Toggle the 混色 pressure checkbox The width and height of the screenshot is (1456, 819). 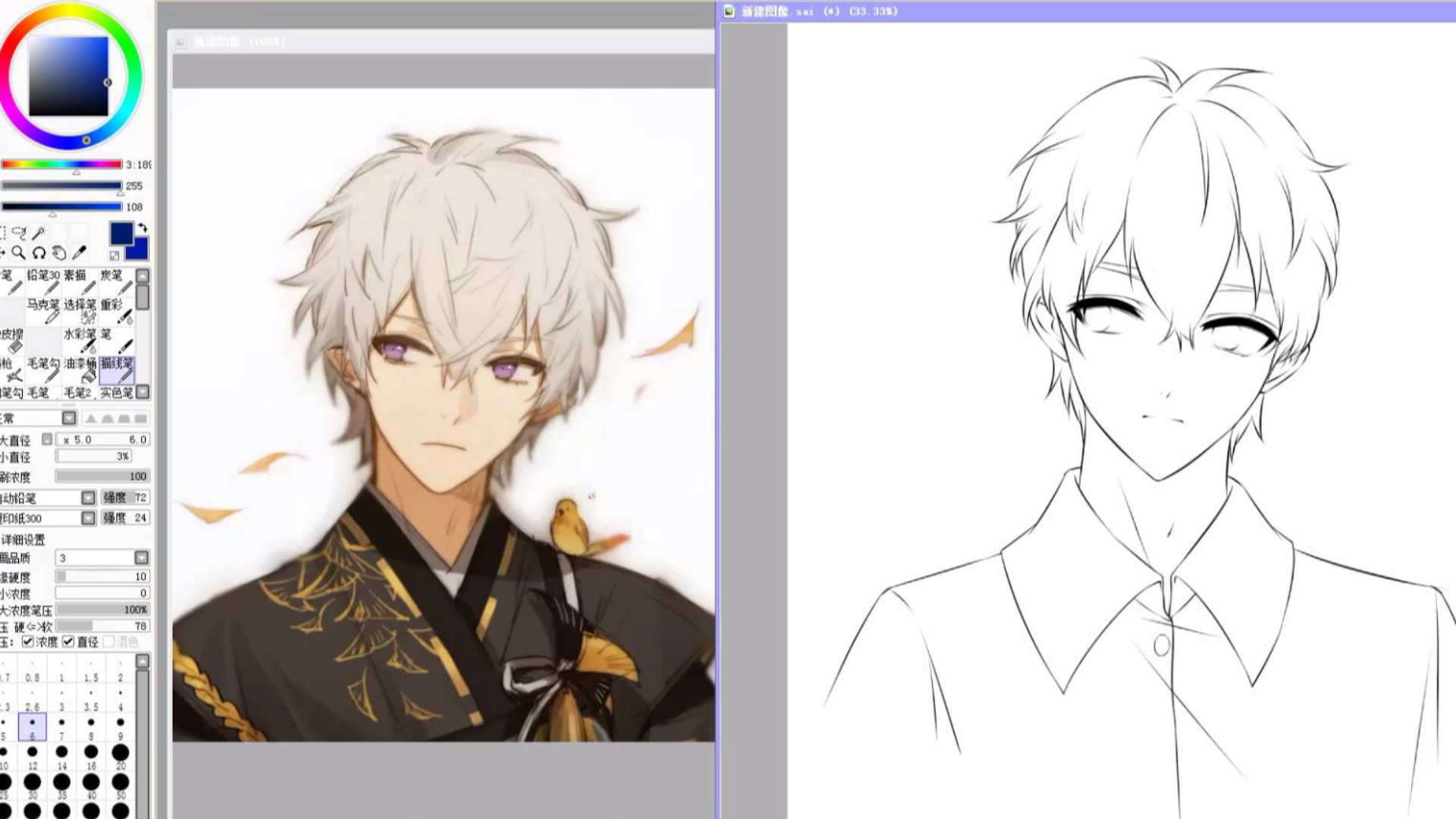pos(108,642)
